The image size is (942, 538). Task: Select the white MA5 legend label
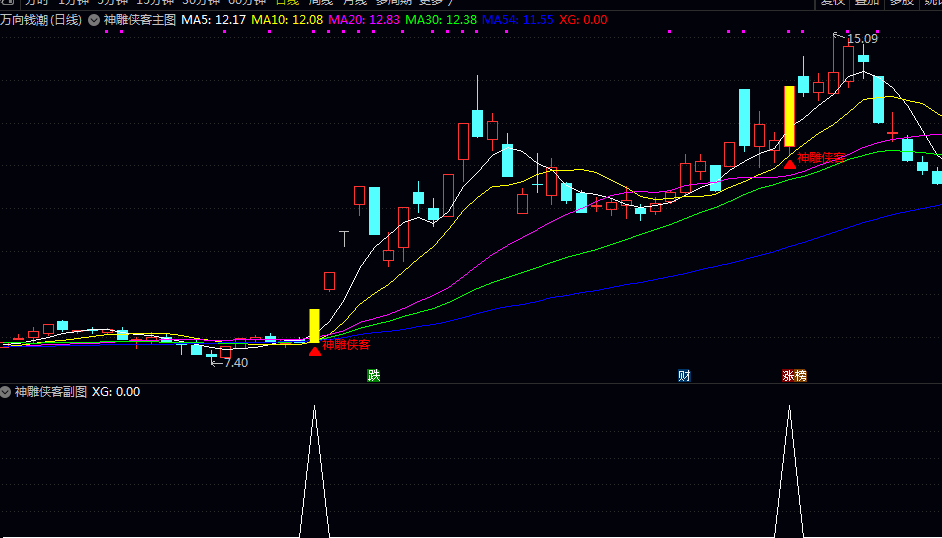213,20
